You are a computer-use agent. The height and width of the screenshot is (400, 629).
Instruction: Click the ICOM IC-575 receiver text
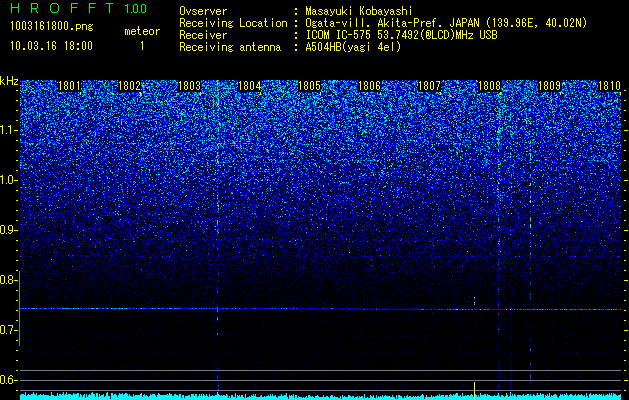pyautogui.click(x=401, y=35)
